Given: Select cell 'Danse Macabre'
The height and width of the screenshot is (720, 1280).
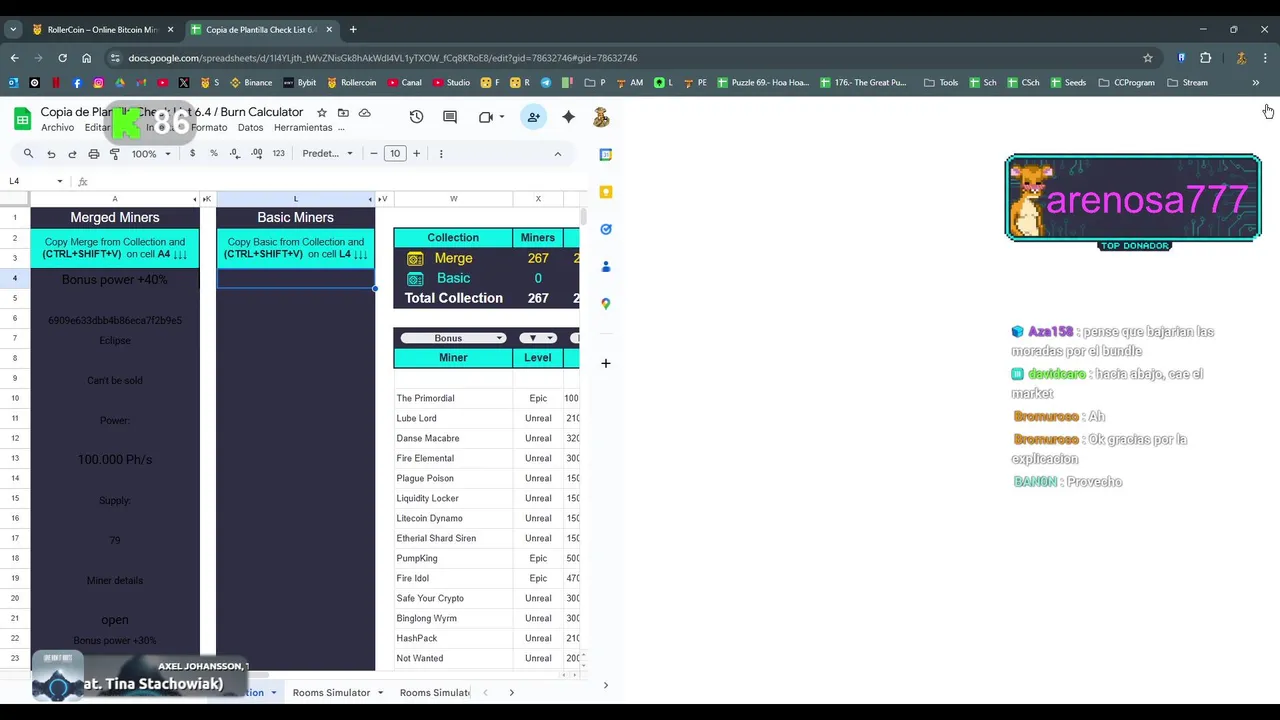Looking at the screenshot, I should (x=453, y=438).
